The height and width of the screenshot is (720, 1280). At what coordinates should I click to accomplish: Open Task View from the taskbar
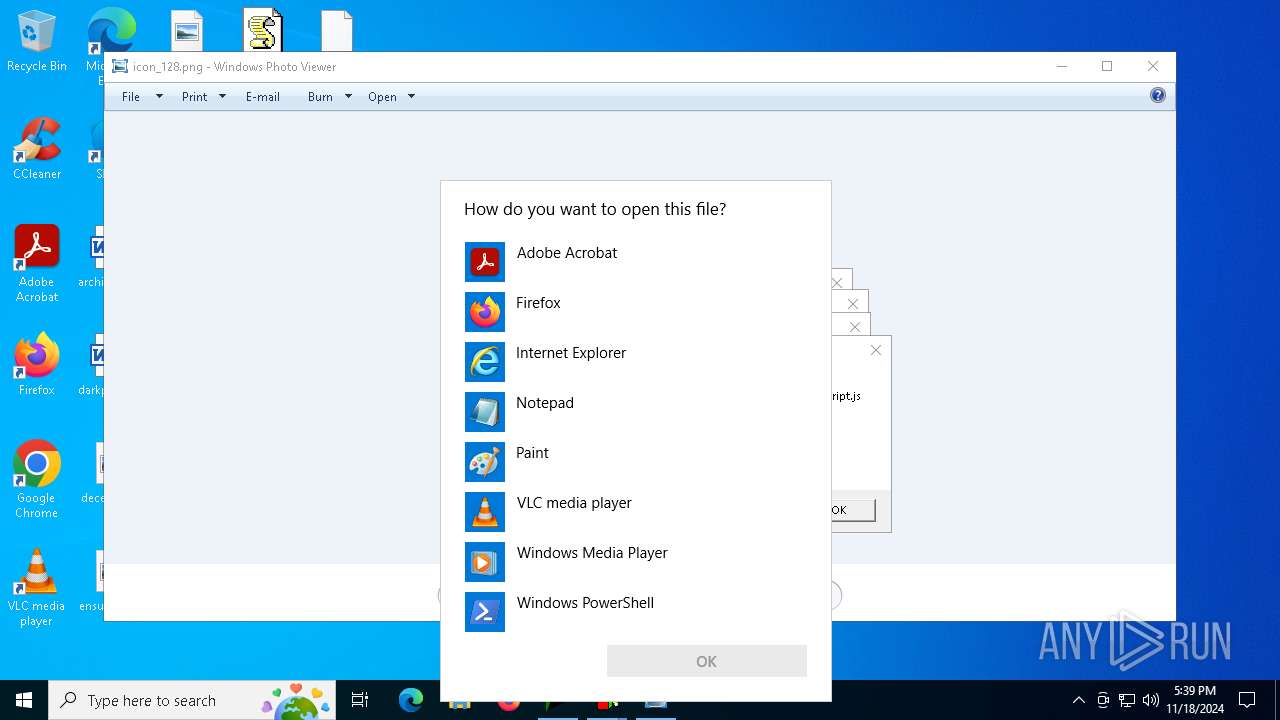pos(360,700)
